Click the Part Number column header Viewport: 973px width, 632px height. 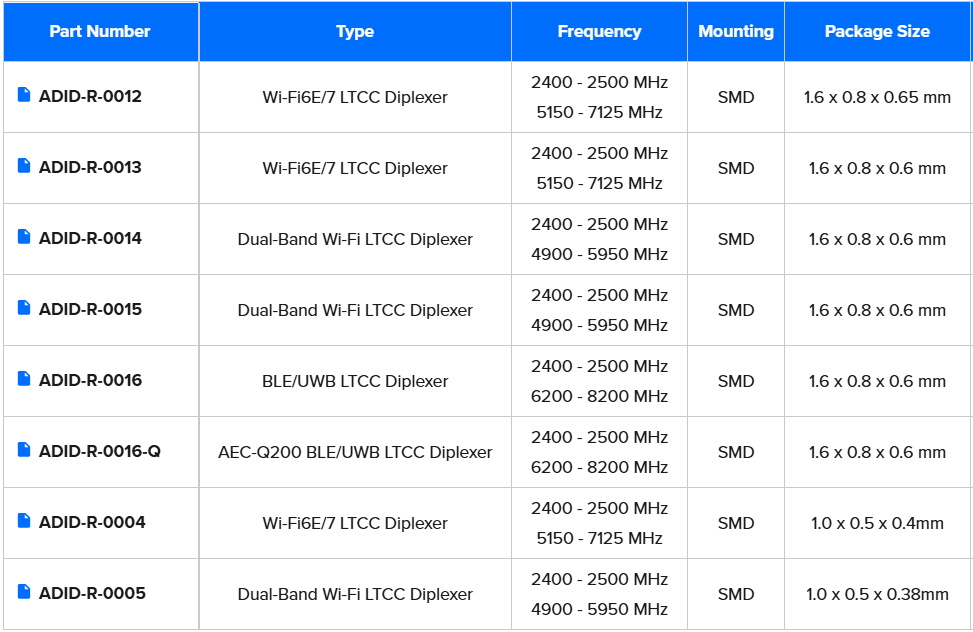[101, 31]
